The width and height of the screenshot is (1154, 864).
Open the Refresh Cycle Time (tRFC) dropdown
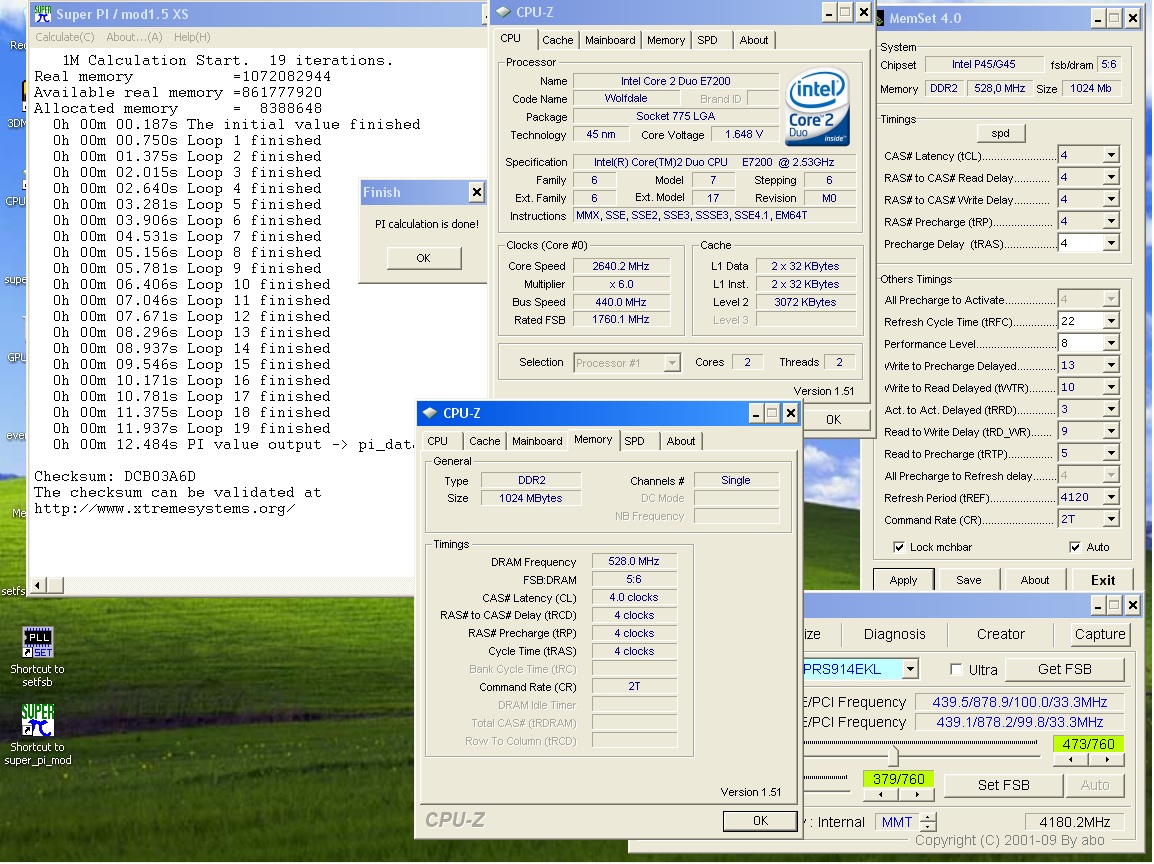pos(1111,321)
